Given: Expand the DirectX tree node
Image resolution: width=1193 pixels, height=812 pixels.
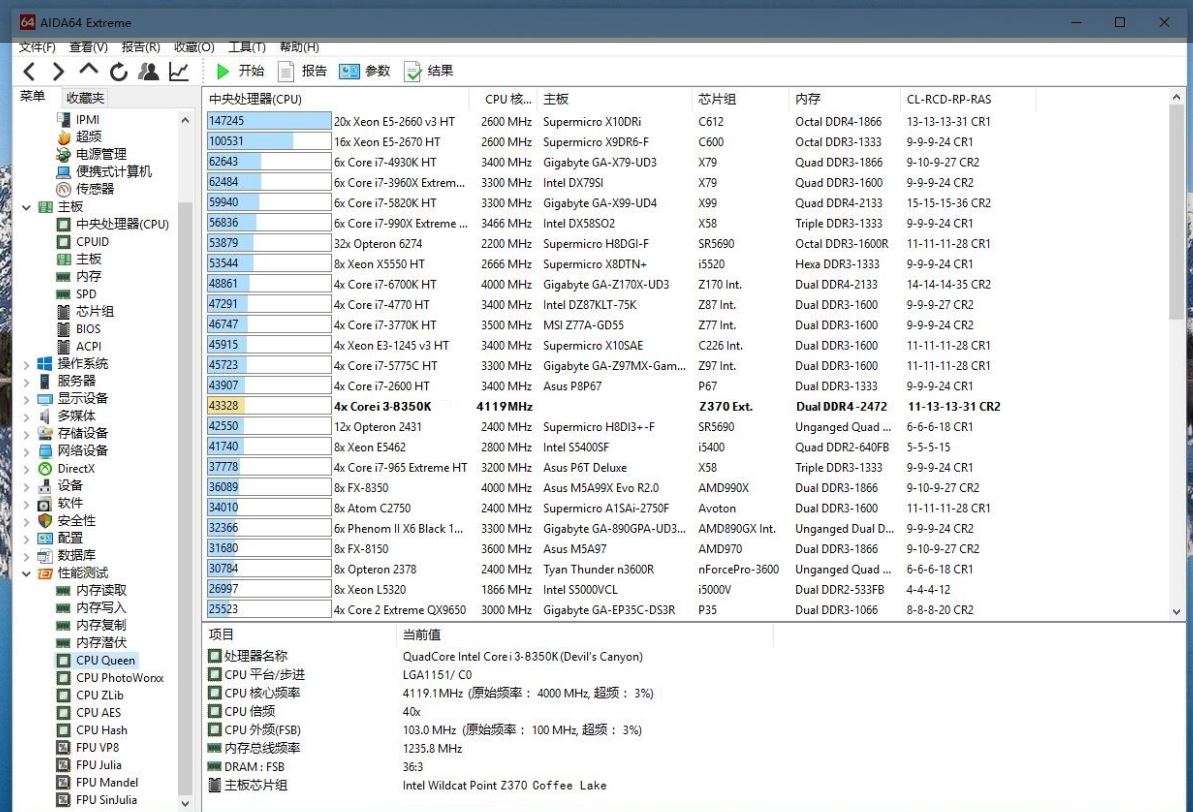Looking at the screenshot, I should (27, 469).
